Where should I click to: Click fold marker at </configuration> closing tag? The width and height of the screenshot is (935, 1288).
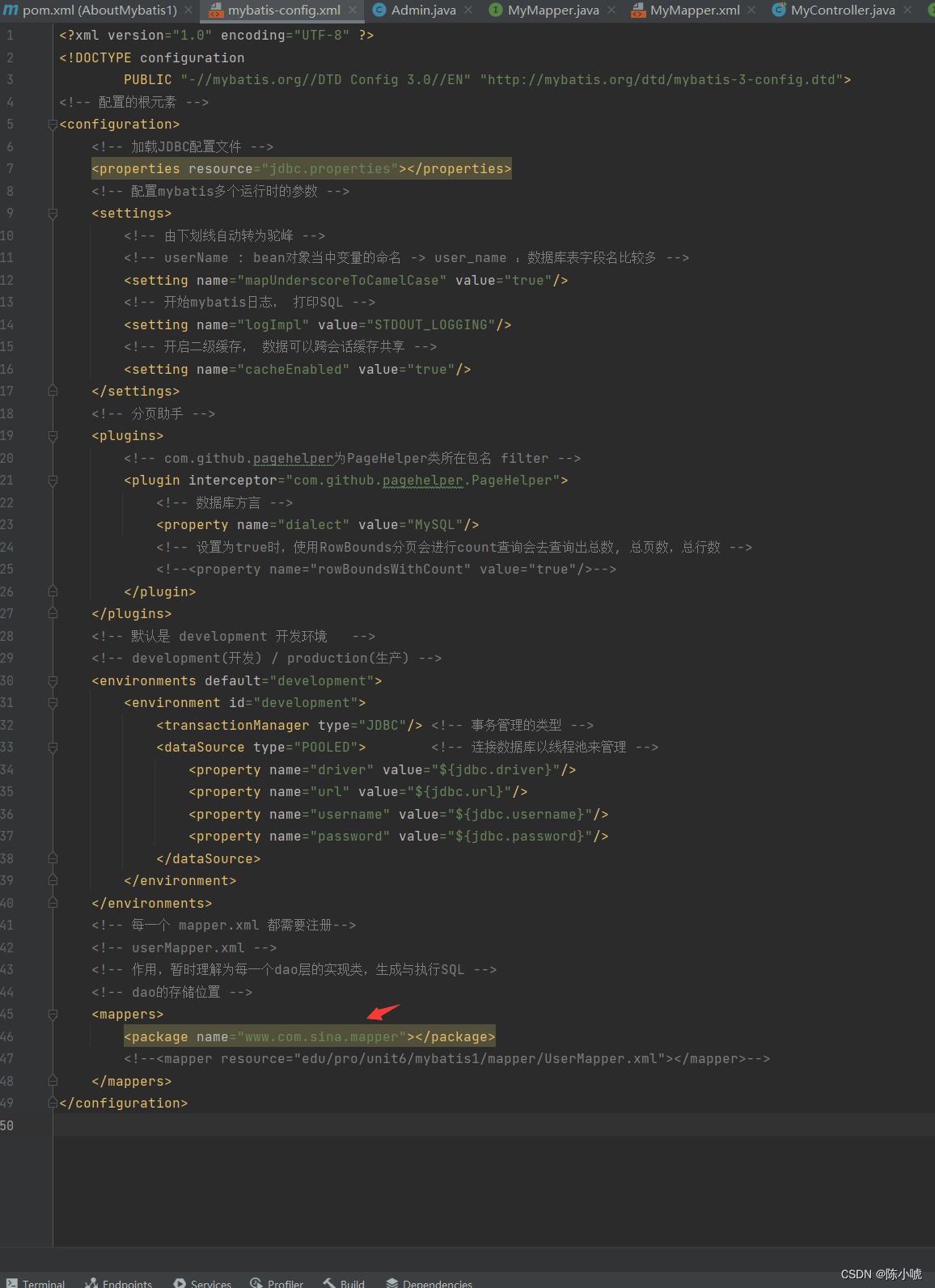pos(53,1104)
